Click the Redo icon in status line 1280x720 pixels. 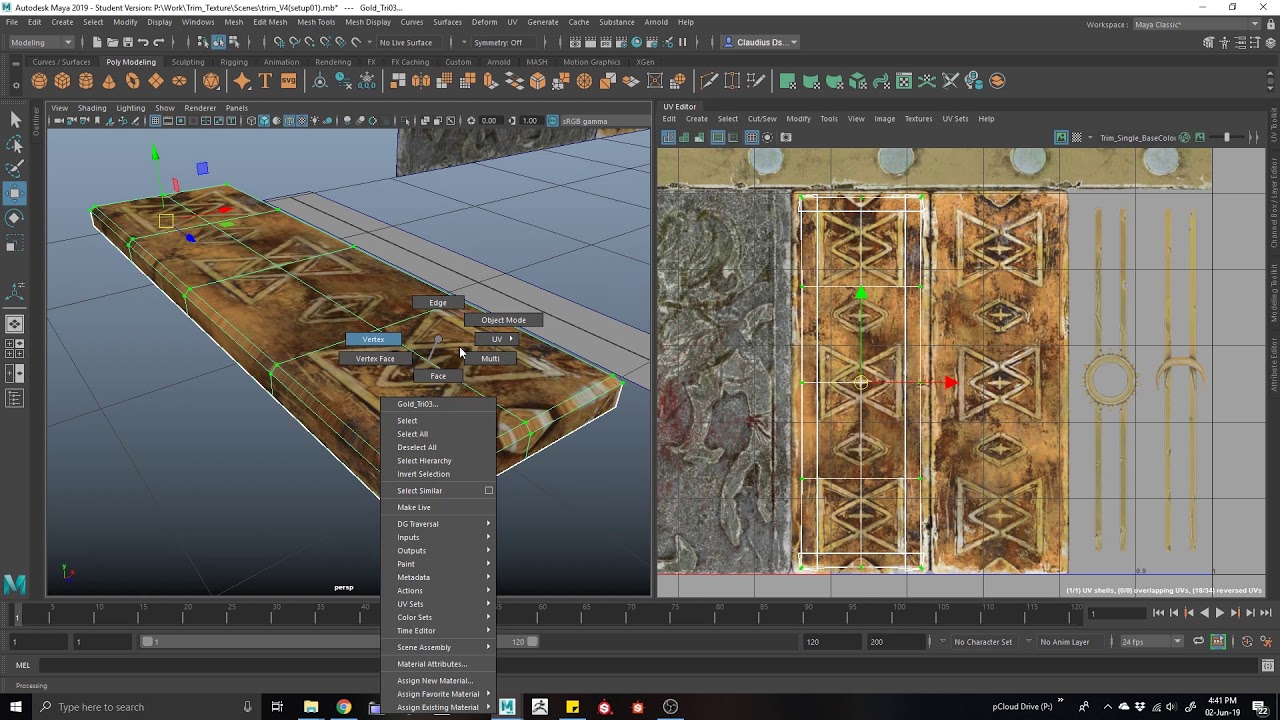click(x=159, y=42)
